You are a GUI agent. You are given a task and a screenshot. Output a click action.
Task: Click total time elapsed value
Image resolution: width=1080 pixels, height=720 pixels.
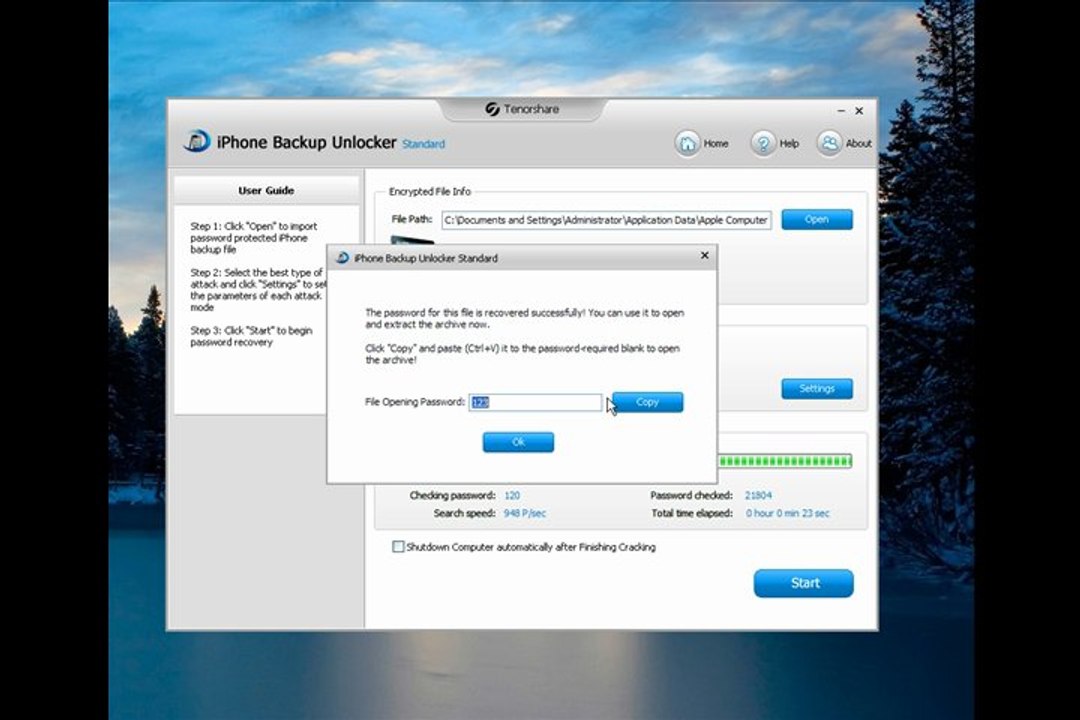click(787, 513)
